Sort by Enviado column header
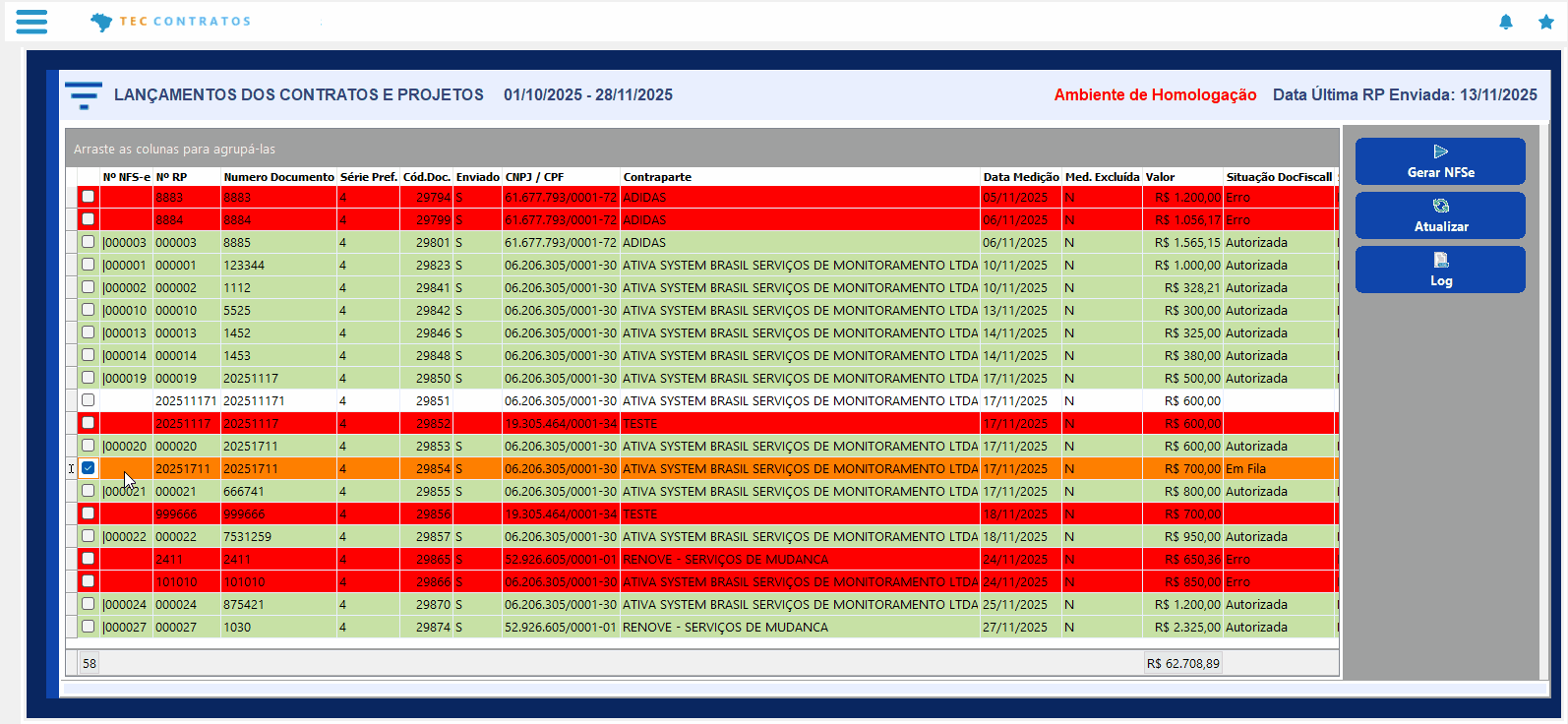1568x724 pixels. pyautogui.click(x=478, y=177)
